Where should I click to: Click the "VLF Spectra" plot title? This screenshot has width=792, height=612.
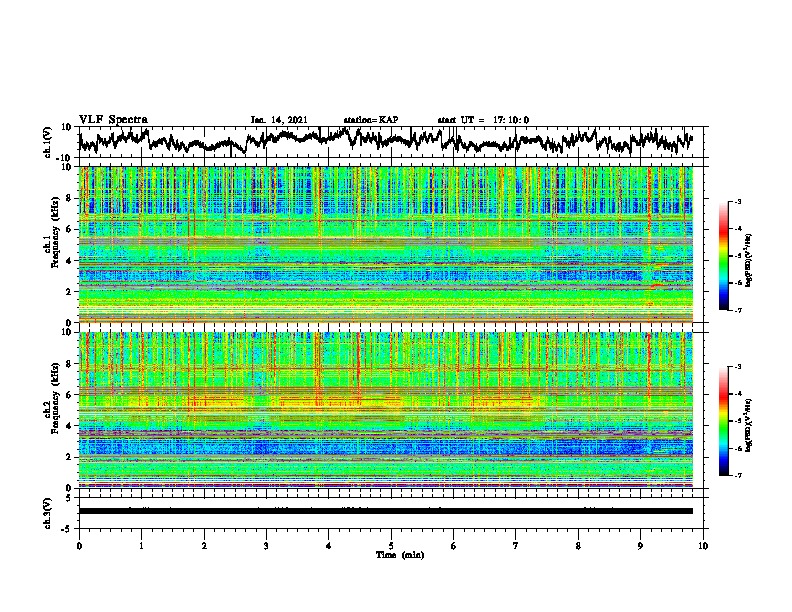[113, 120]
